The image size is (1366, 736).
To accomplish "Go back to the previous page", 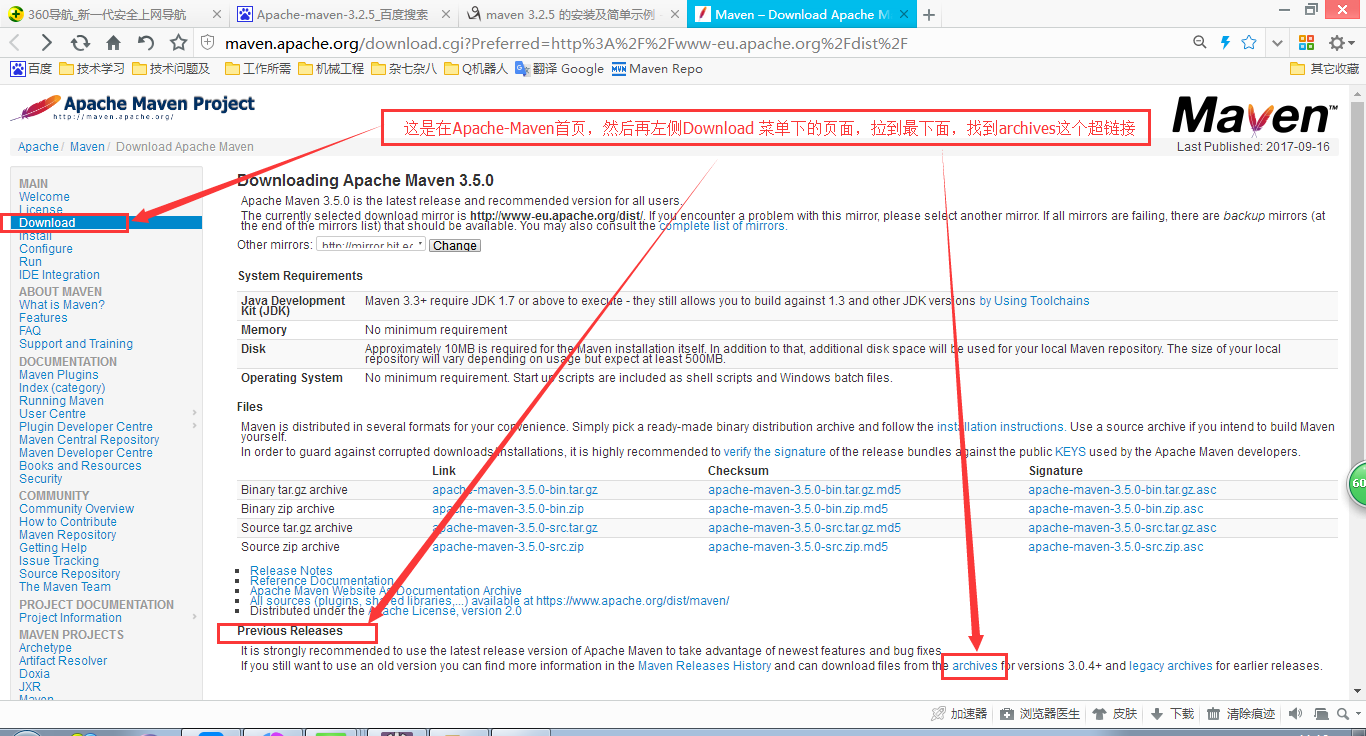I will point(15,43).
